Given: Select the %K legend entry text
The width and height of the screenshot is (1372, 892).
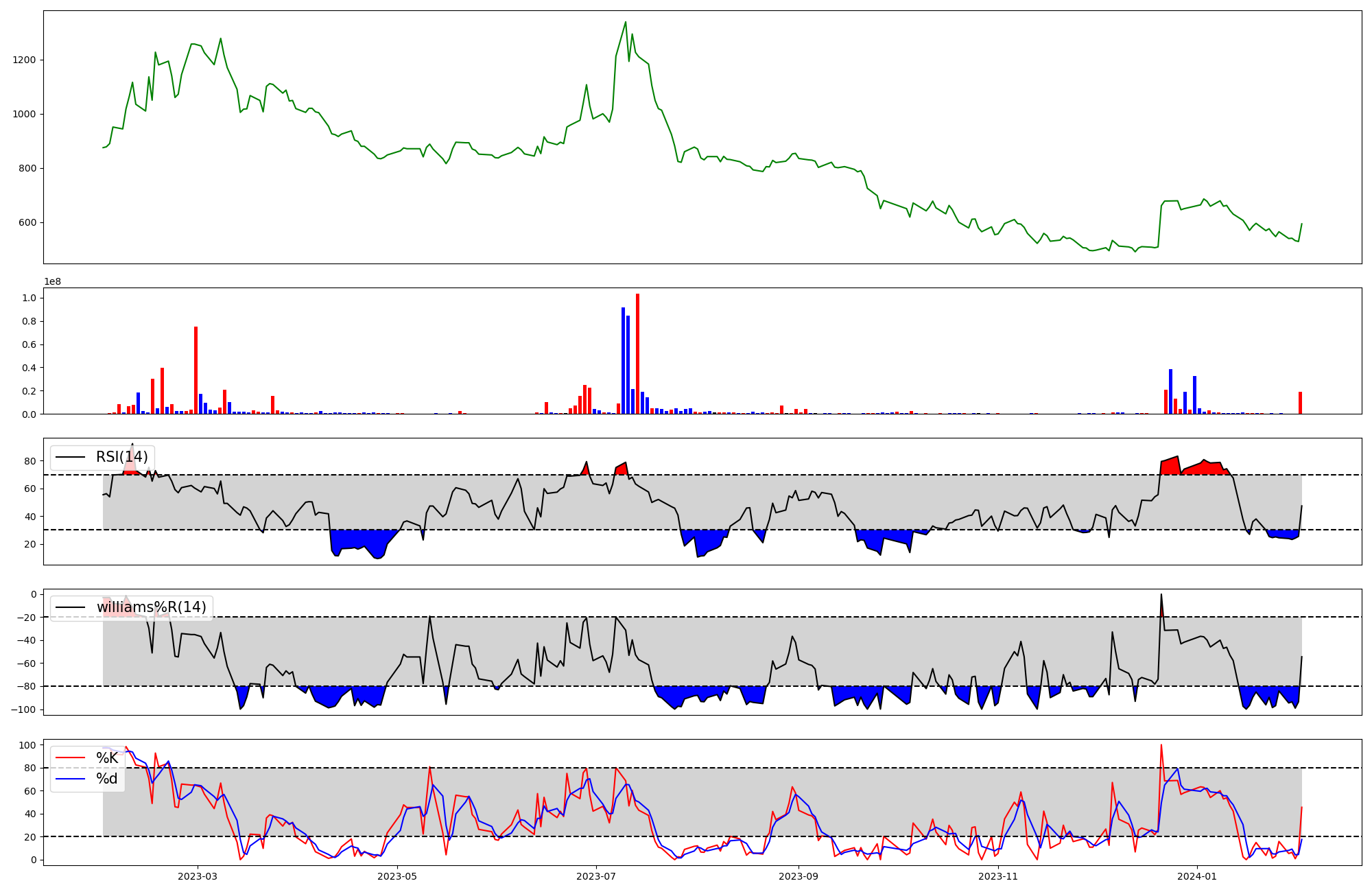Looking at the screenshot, I should tap(107, 758).
